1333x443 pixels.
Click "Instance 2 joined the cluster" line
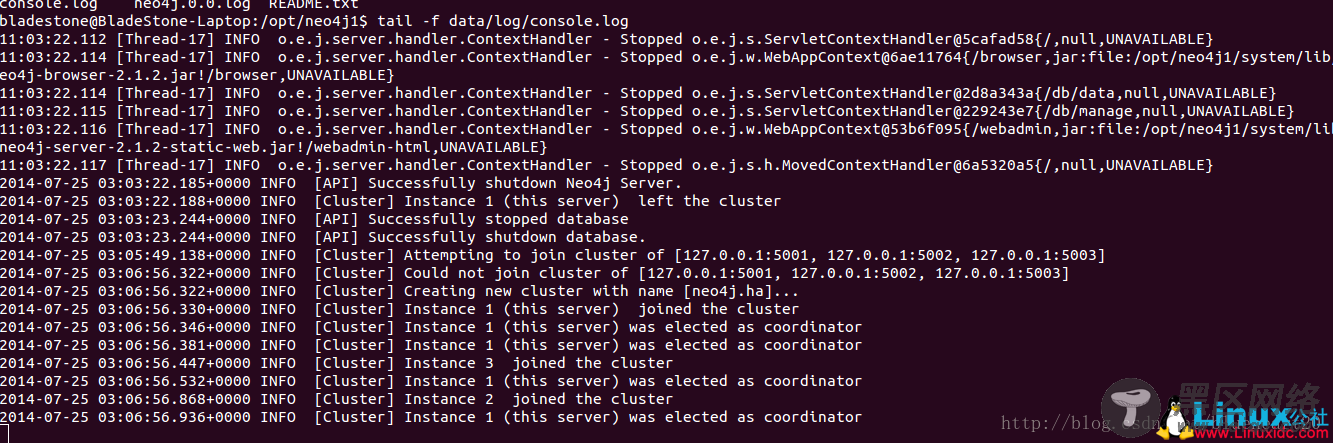coord(337,399)
